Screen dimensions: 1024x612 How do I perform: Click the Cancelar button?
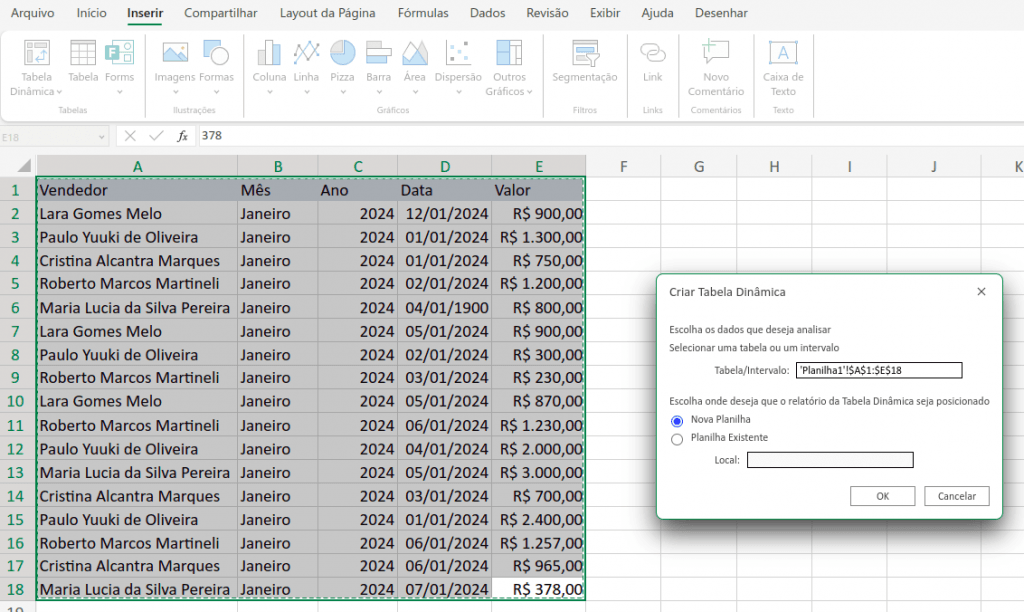click(956, 496)
